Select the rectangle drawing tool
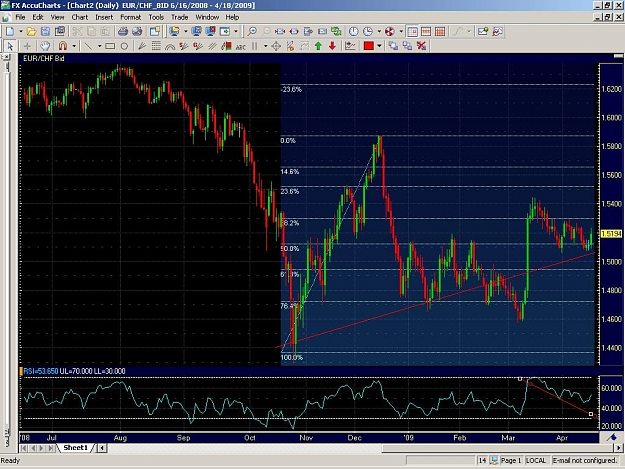 click(x=110, y=46)
